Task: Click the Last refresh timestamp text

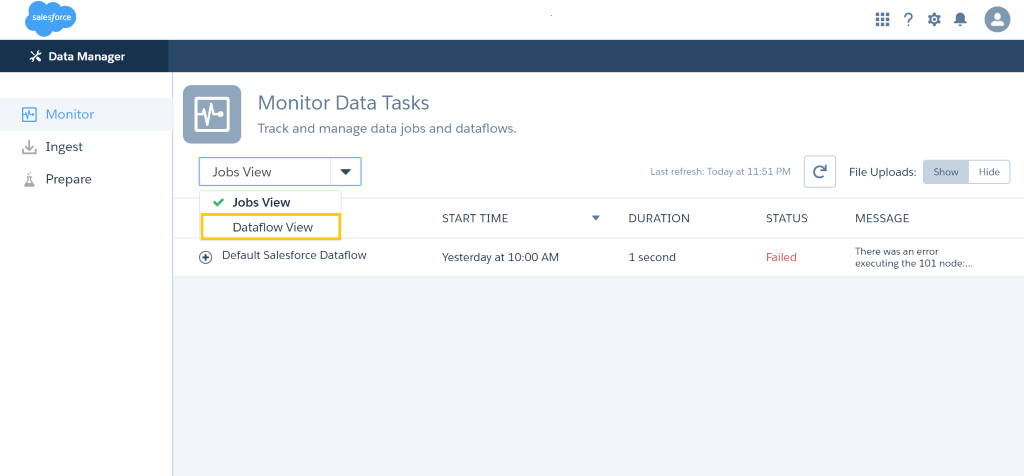Action: [720, 172]
